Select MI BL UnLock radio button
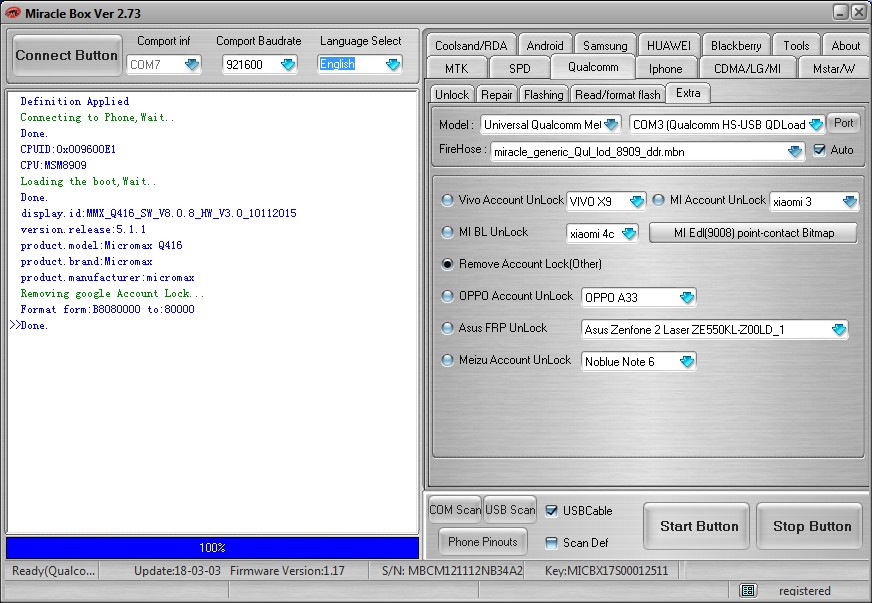The width and height of the screenshot is (872, 603). coord(447,232)
